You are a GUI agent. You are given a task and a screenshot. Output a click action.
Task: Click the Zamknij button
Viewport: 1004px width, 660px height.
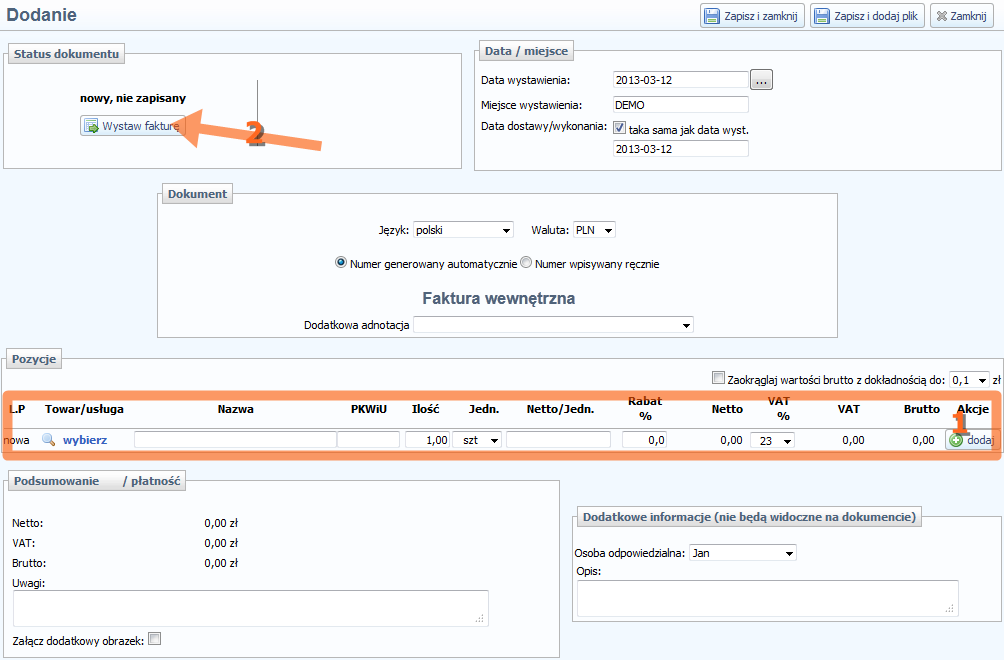click(x=961, y=16)
